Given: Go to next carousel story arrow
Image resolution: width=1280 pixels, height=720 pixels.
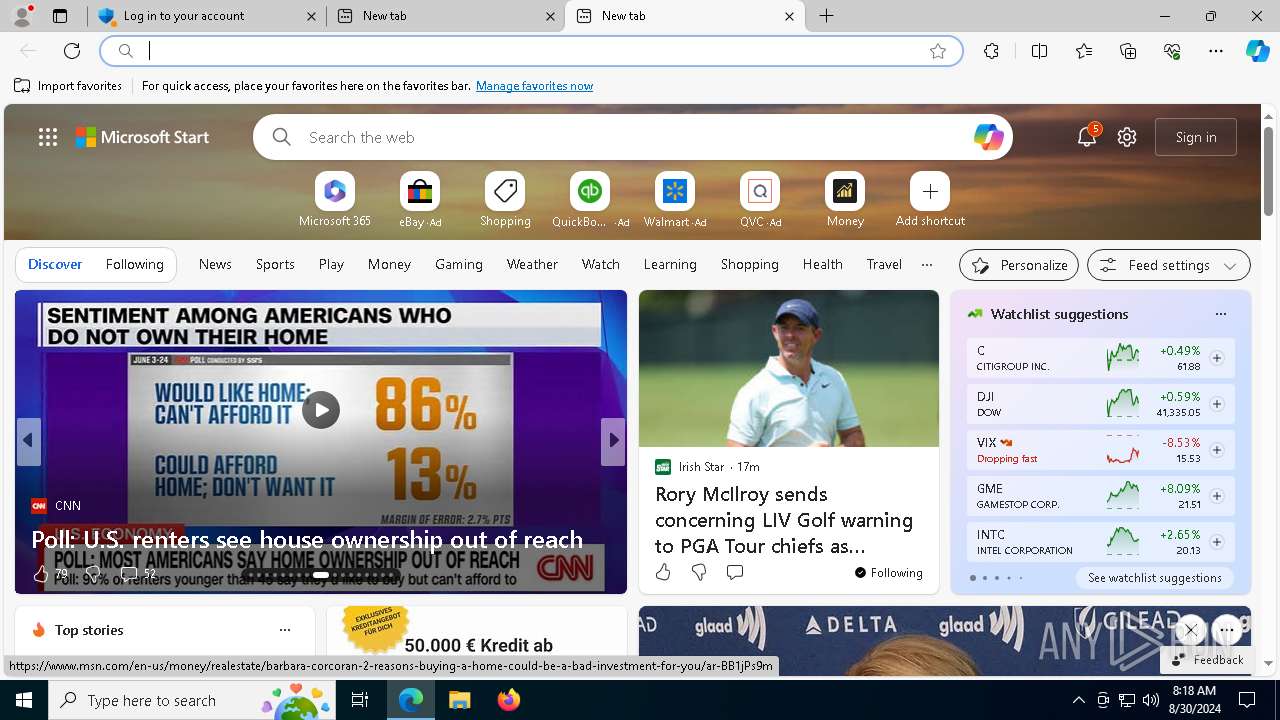Looking at the screenshot, I should (x=613, y=440).
